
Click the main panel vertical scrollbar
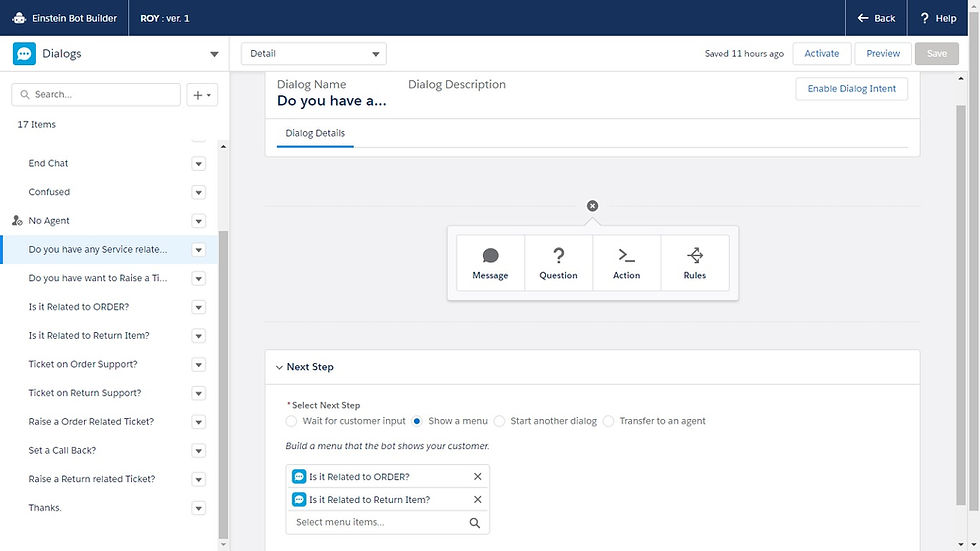(x=961, y=306)
